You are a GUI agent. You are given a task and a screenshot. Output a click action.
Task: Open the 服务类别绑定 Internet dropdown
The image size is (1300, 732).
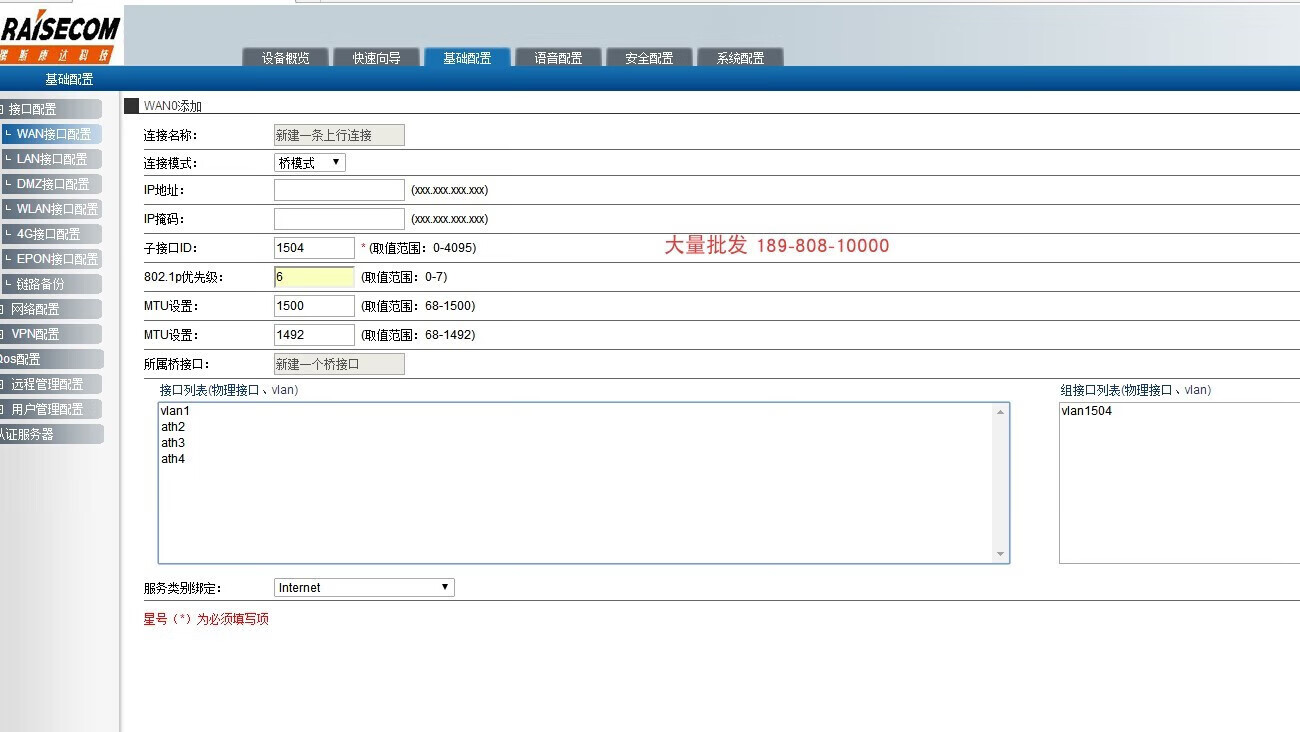pyautogui.click(x=364, y=588)
